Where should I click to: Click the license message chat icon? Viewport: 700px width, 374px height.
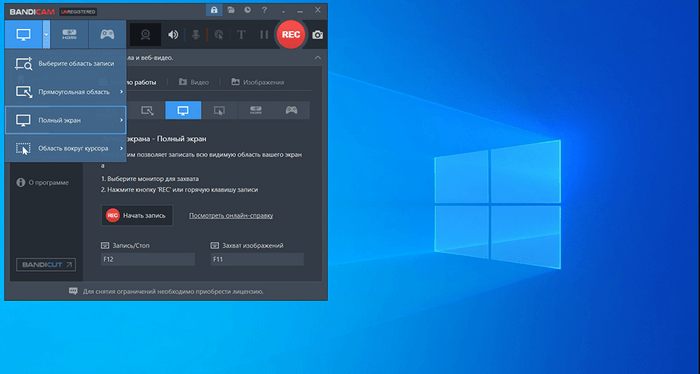[73, 291]
